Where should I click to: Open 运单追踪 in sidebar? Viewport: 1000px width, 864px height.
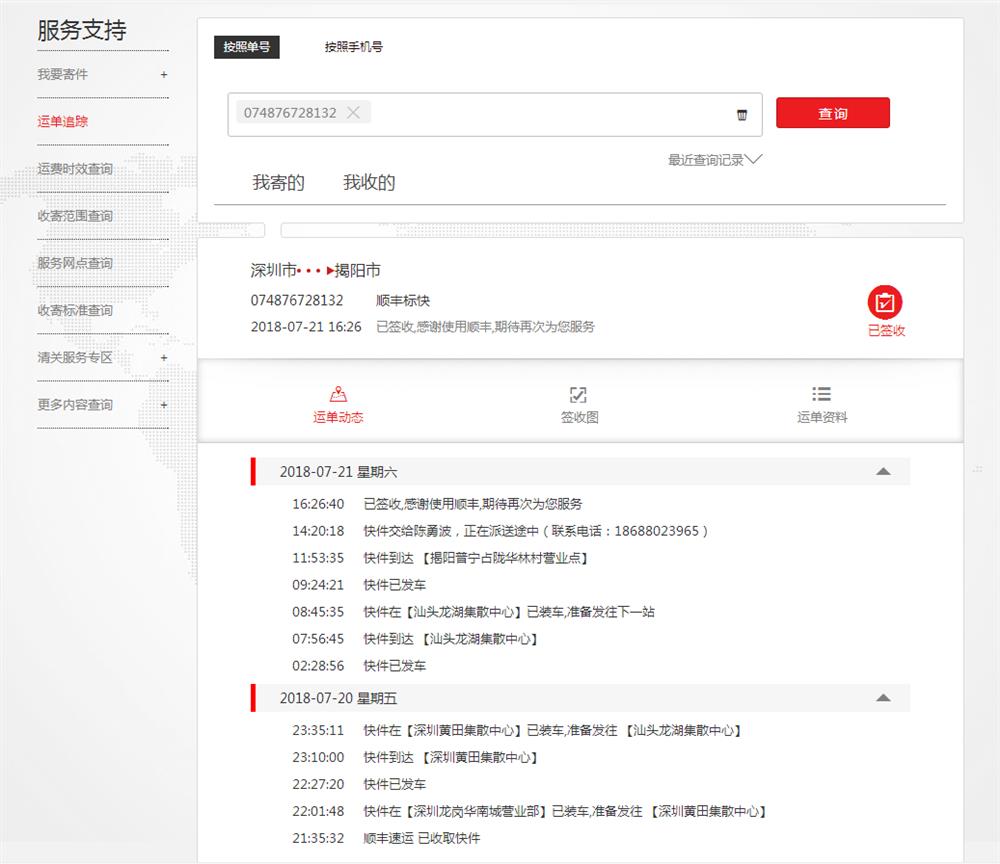pos(62,121)
